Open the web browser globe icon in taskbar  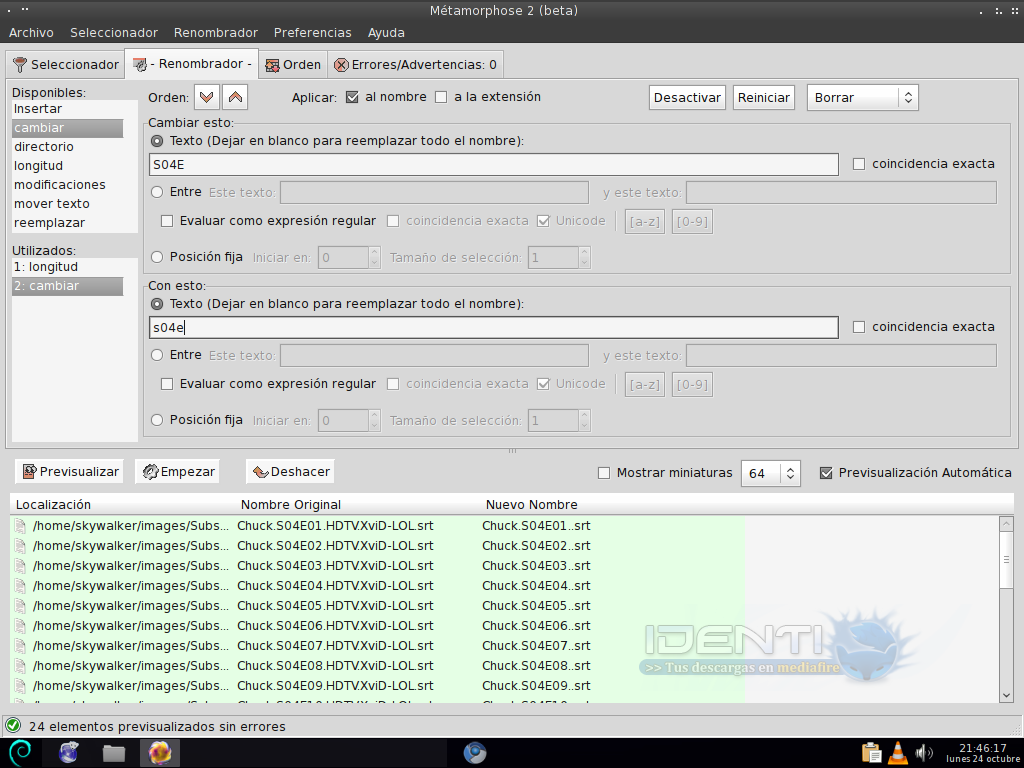pyautogui.click(x=69, y=753)
